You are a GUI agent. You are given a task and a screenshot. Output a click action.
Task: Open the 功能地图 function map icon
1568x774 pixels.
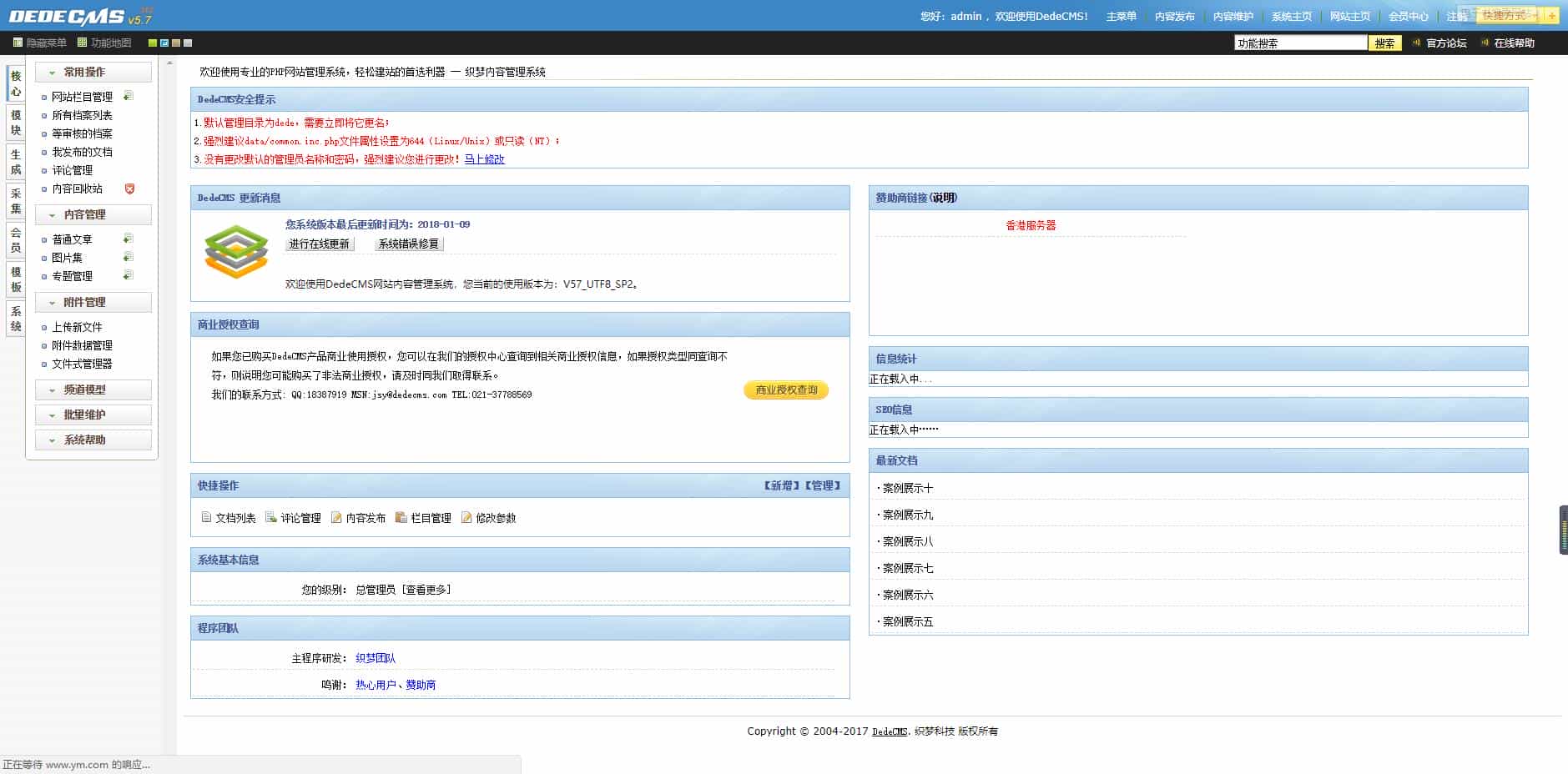coord(82,43)
